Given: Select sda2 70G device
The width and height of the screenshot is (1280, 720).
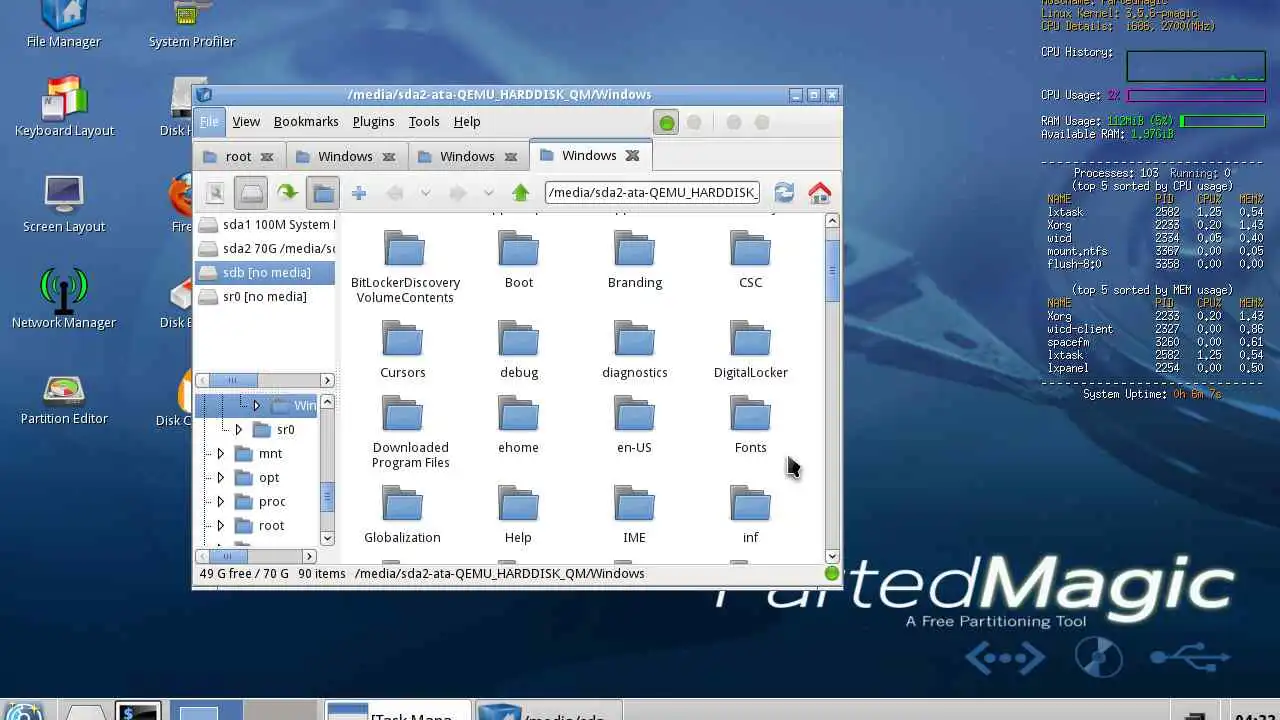Looking at the screenshot, I should pos(266,248).
